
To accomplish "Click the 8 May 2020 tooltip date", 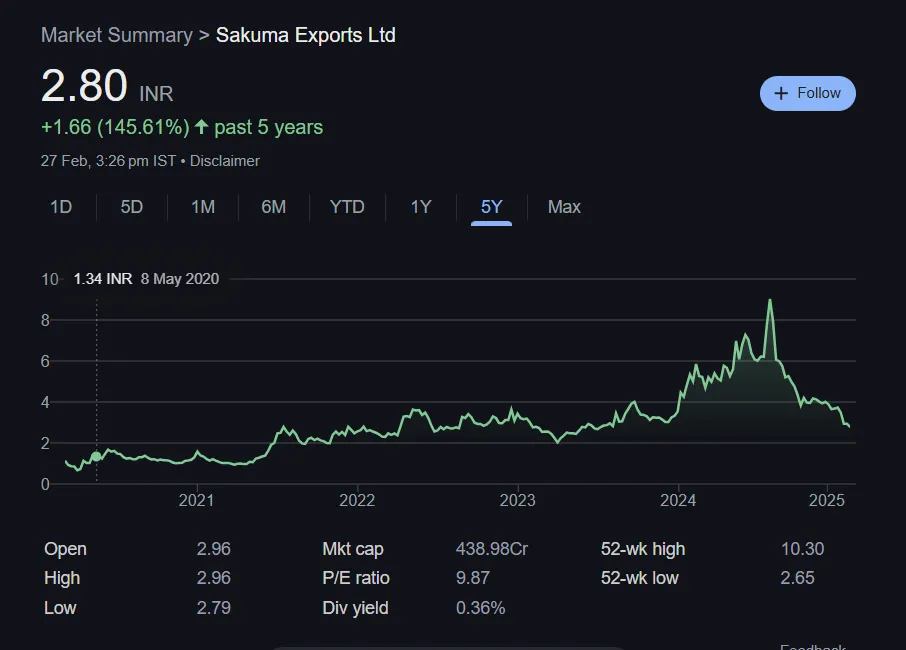I will pos(180,278).
